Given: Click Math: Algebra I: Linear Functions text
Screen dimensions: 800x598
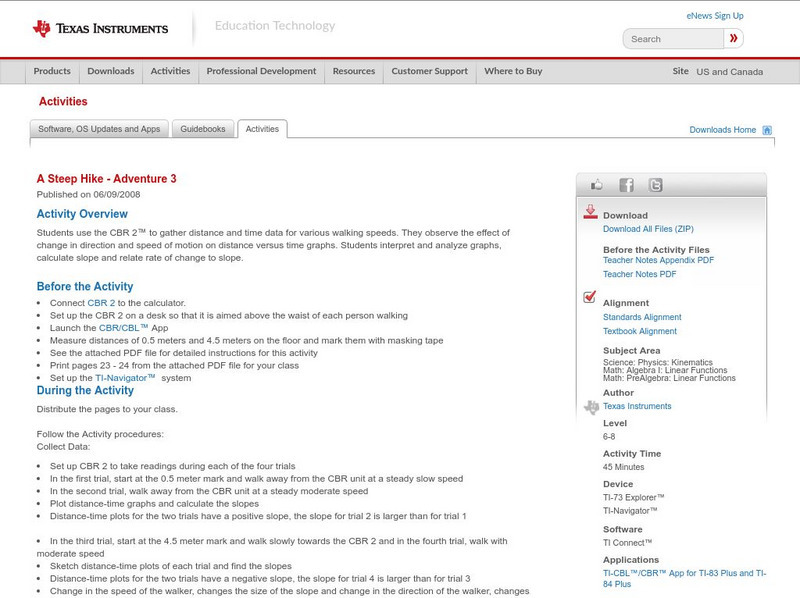Looking at the screenshot, I should [x=665, y=370].
